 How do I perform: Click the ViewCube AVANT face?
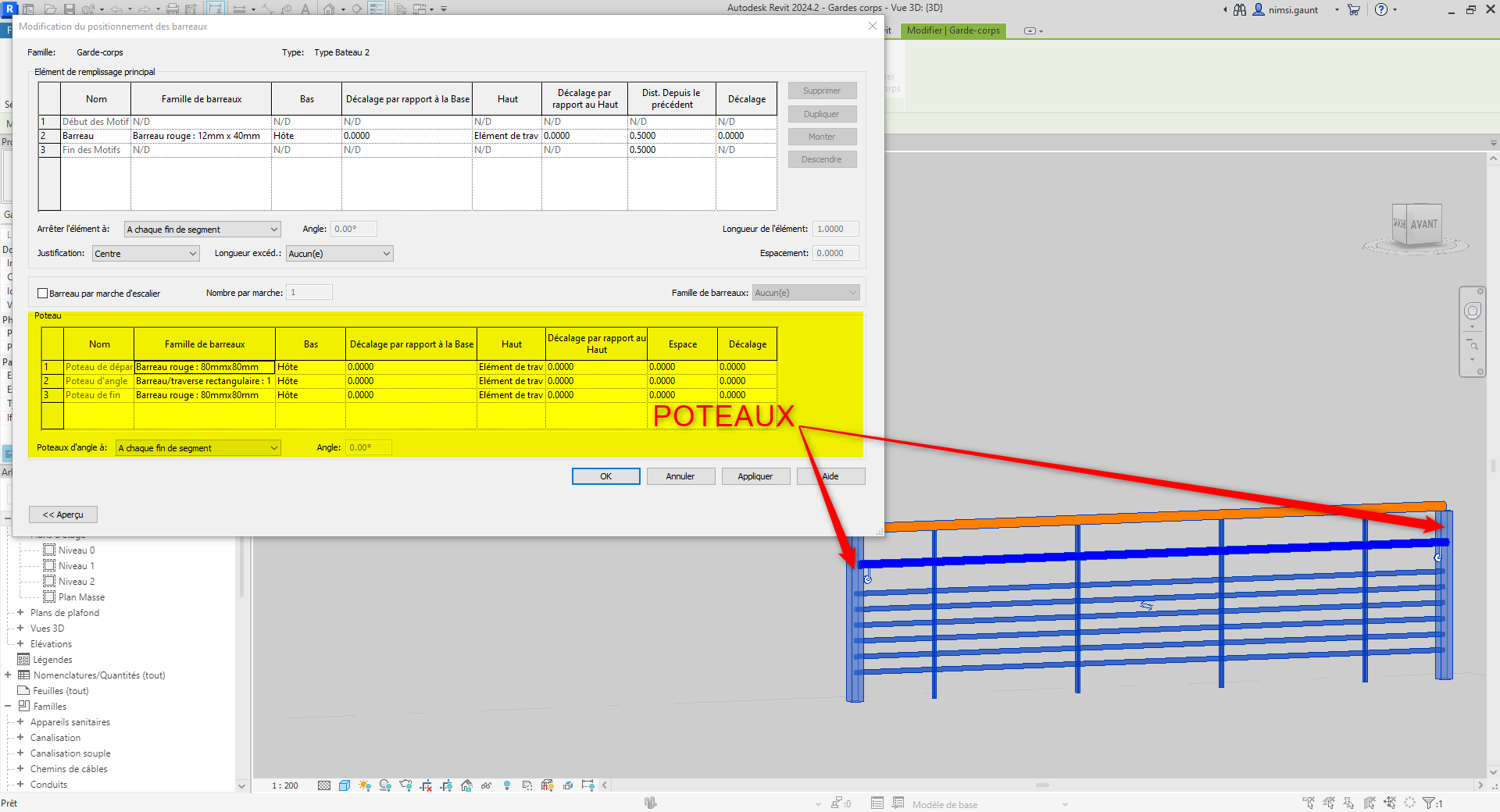coord(1423,225)
